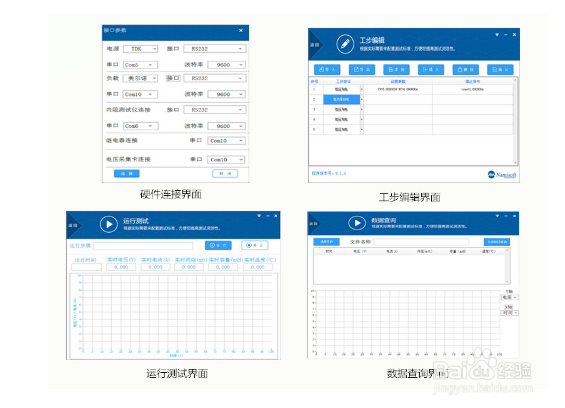Click the blue button right of 文件名称 field

(x=497, y=242)
